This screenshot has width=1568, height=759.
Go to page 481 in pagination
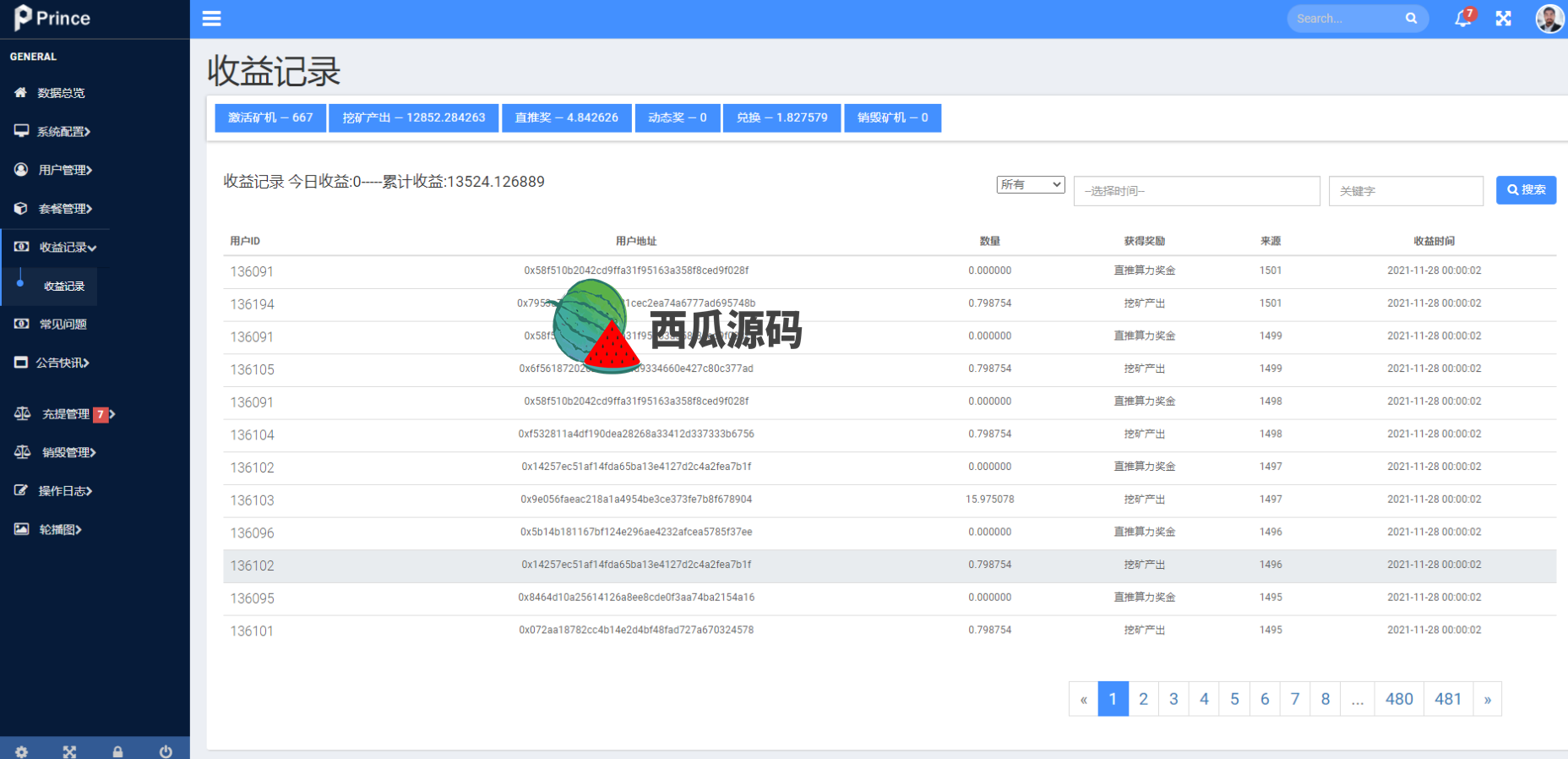click(x=1447, y=699)
